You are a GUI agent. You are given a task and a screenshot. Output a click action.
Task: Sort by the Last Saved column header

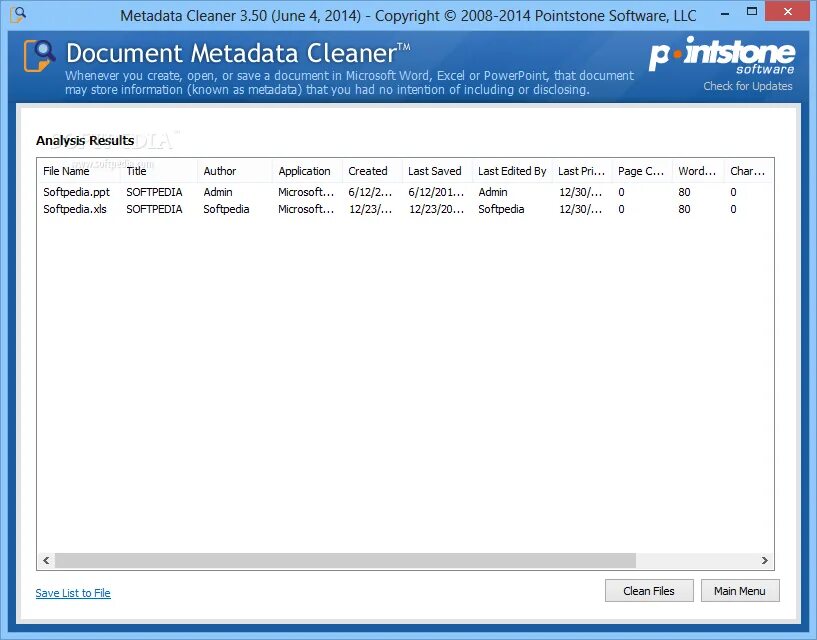[437, 171]
